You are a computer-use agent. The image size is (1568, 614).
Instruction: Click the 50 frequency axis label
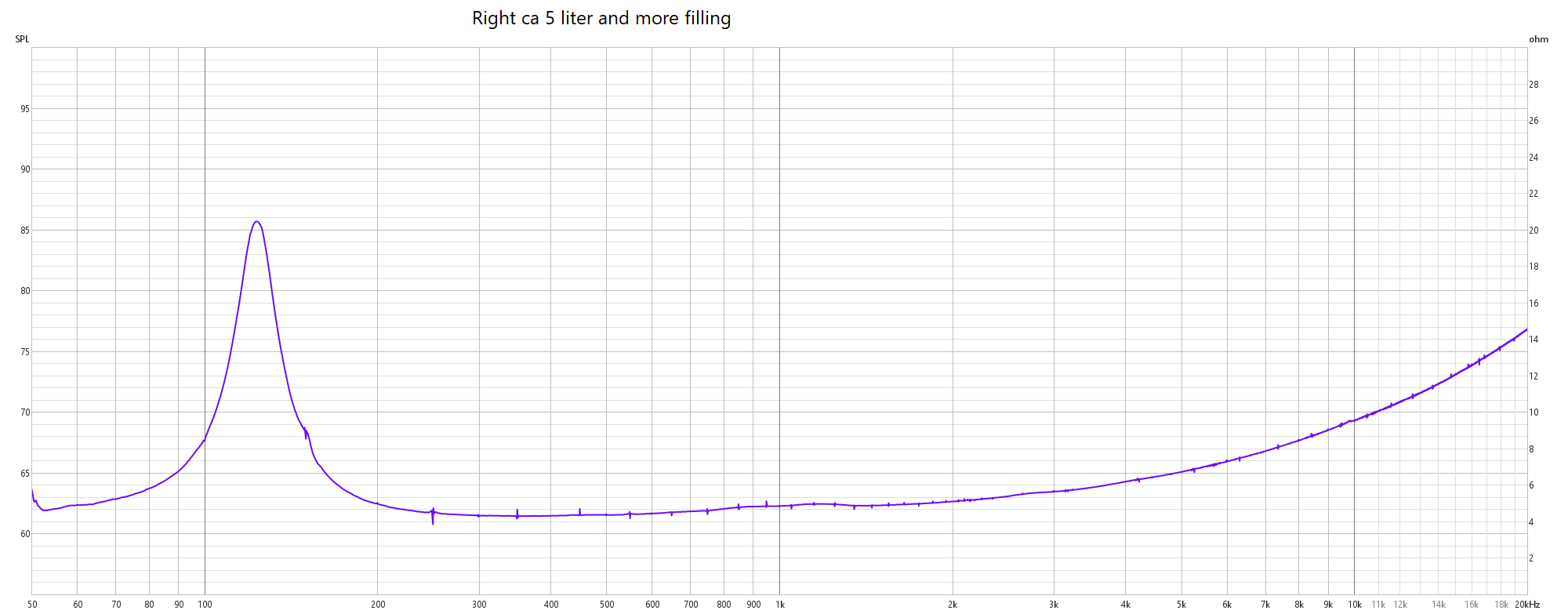pos(32,605)
